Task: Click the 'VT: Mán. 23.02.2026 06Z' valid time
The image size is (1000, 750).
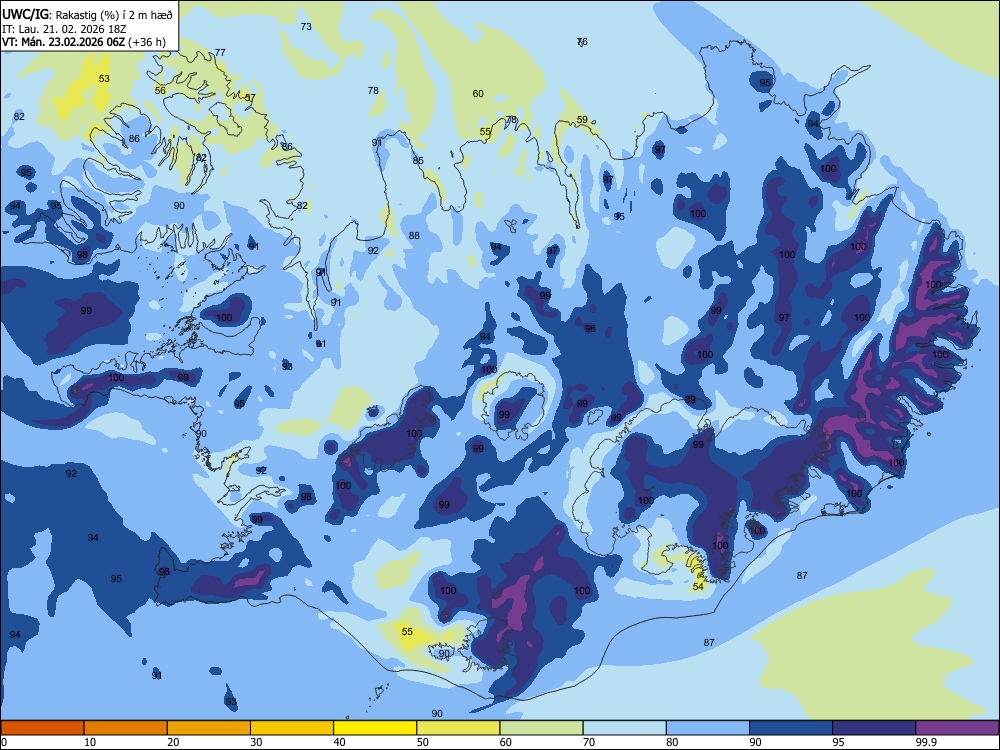Action: [x=64, y=42]
